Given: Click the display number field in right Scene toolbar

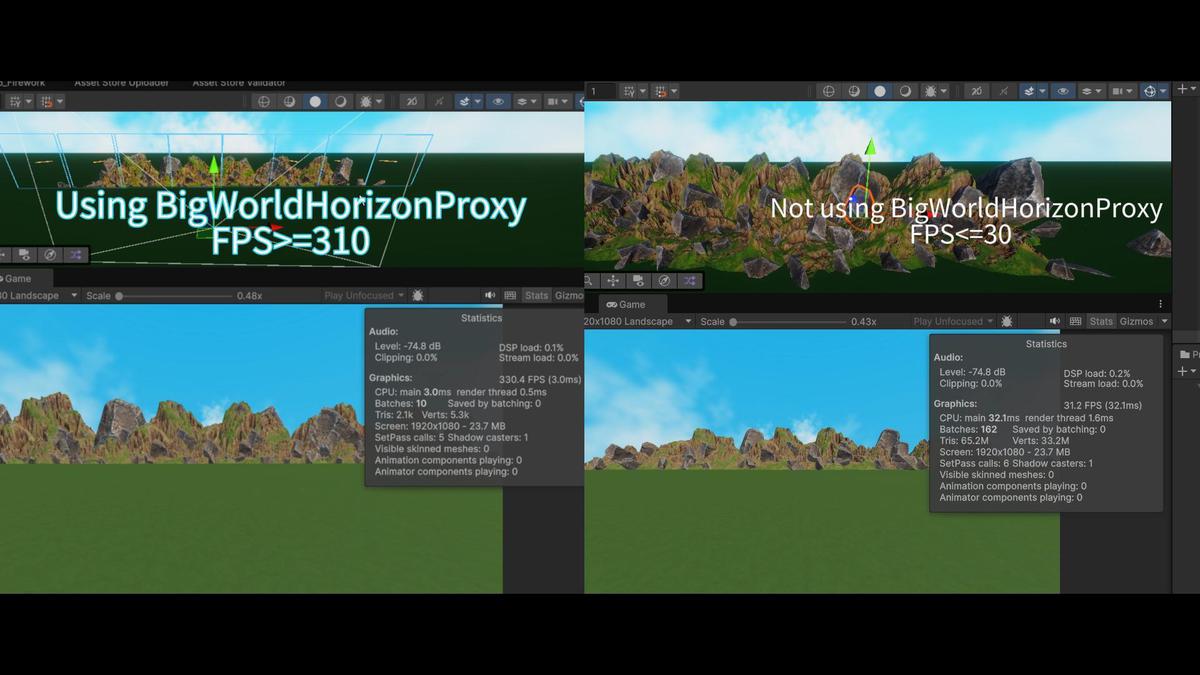Looking at the screenshot, I should click(x=600, y=90).
